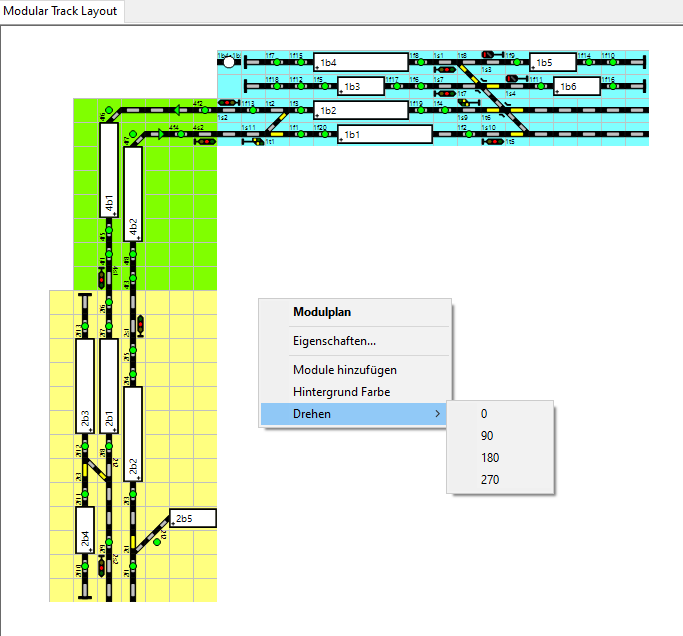Set rotation to 0

click(484, 414)
